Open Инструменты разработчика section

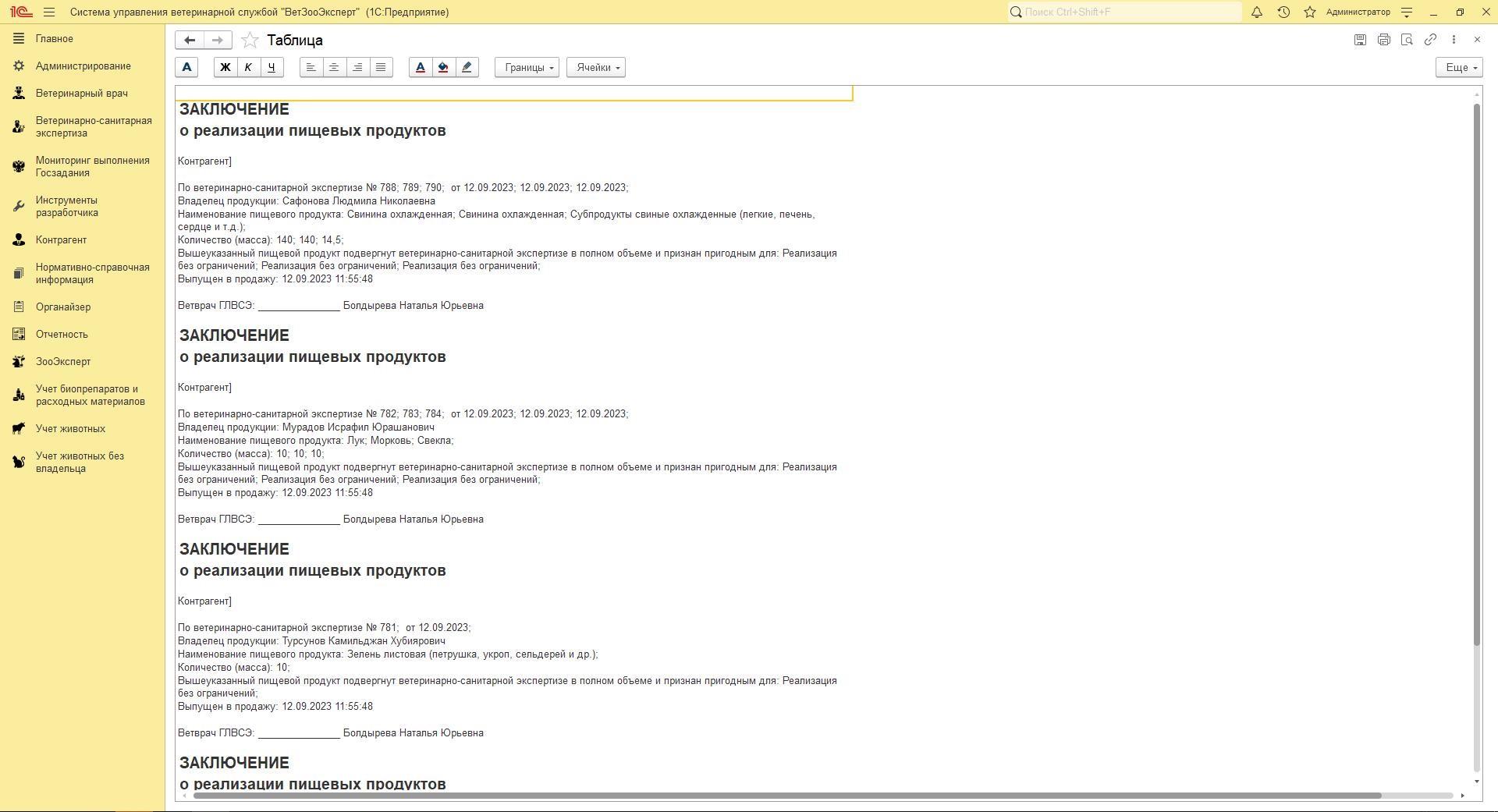[x=83, y=207]
